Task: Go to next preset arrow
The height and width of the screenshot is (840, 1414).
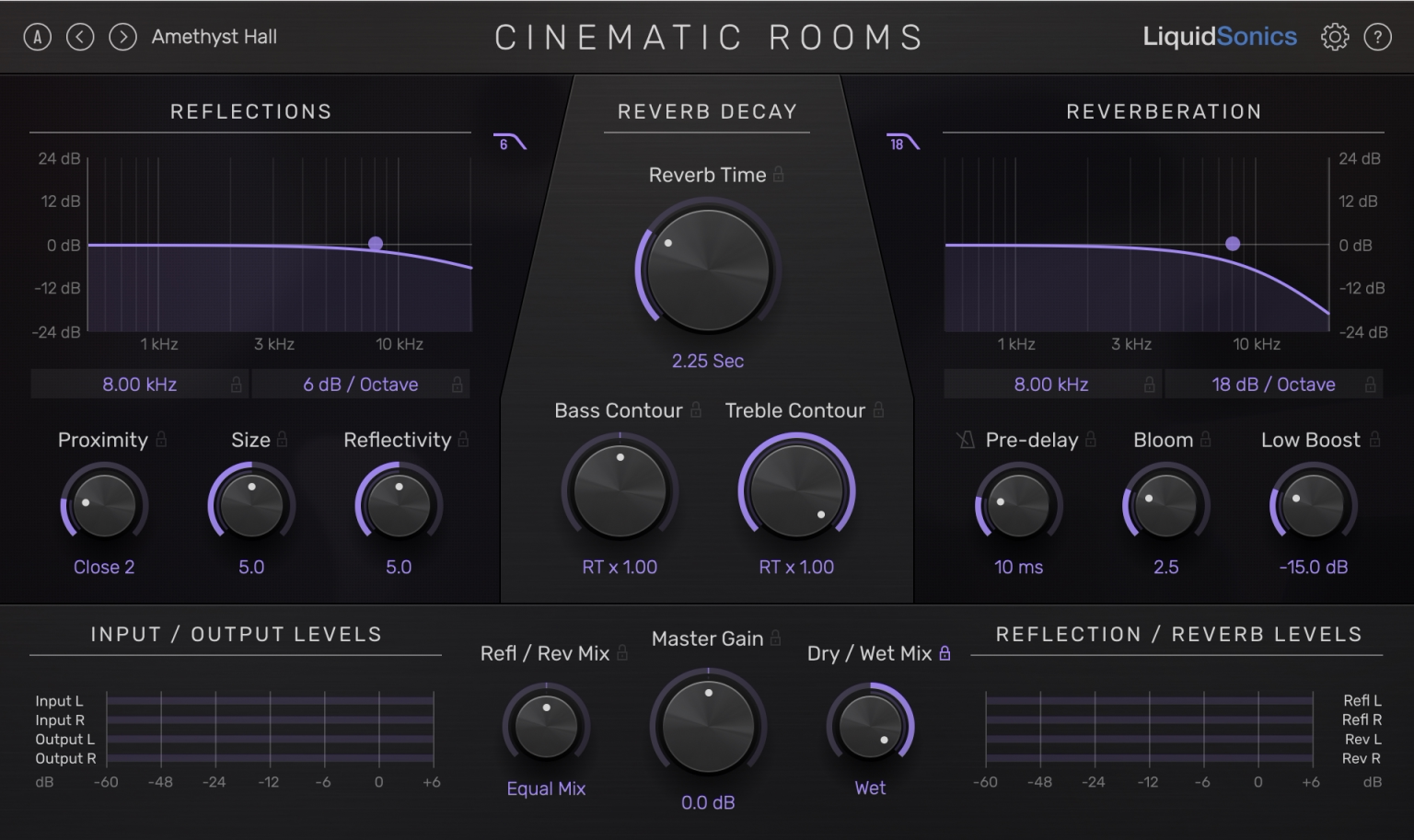Action: tap(122, 37)
